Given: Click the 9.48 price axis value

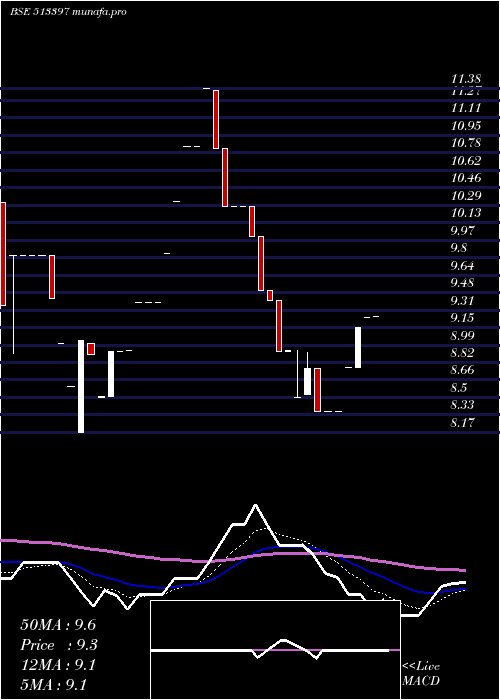Looking at the screenshot, I should (462, 283).
